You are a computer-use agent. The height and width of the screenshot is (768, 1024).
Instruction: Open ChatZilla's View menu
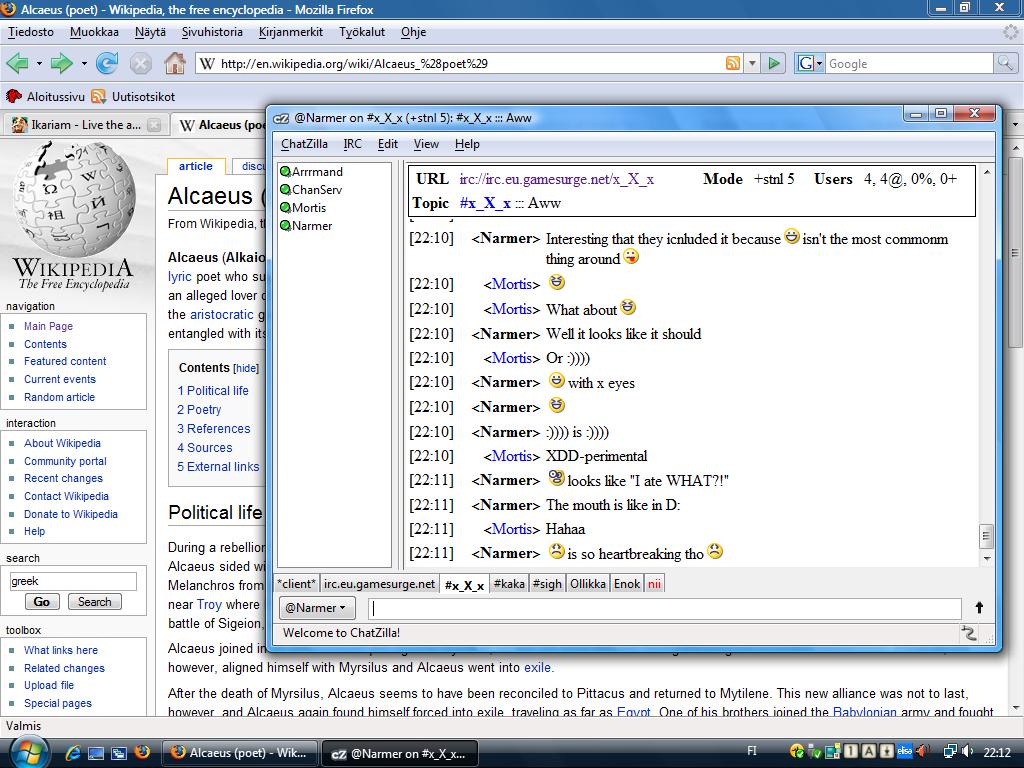point(426,144)
